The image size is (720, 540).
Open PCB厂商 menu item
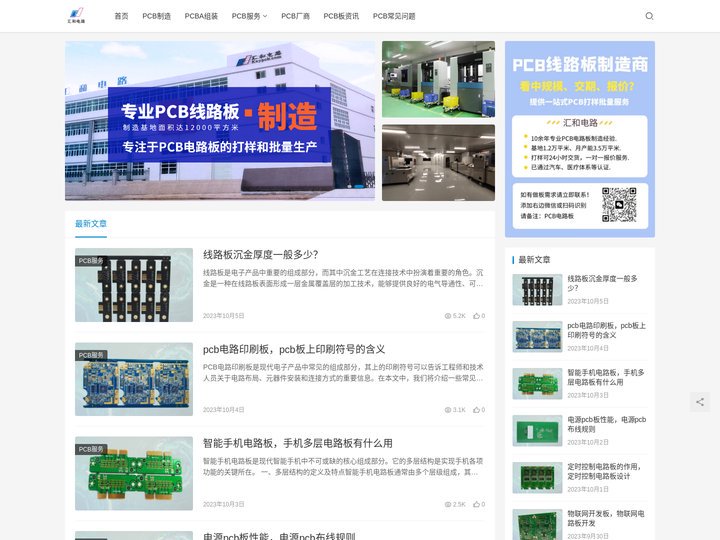click(295, 16)
